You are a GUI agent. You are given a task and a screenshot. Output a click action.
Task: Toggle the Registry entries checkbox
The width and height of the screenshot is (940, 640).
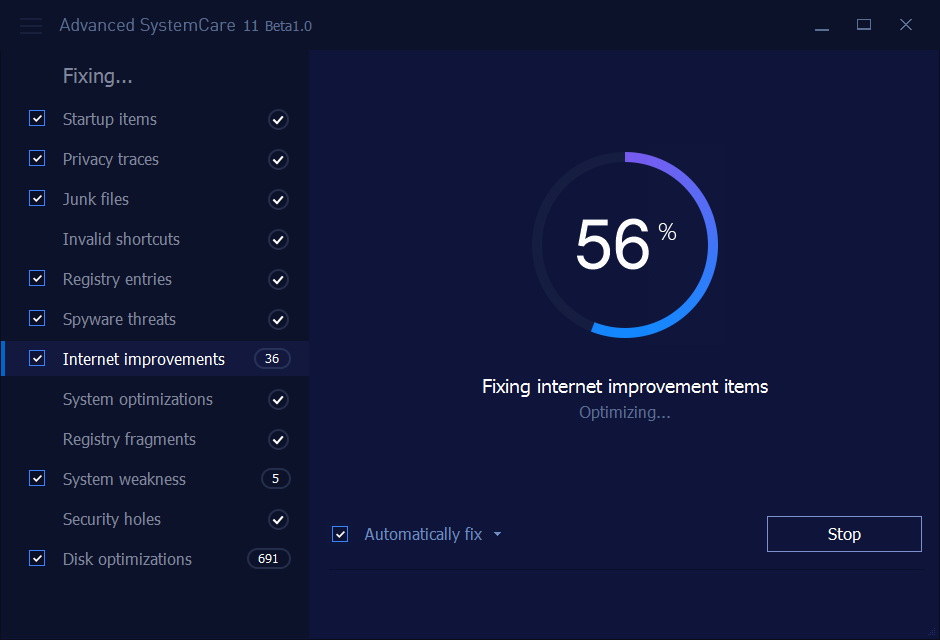pos(37,278)
